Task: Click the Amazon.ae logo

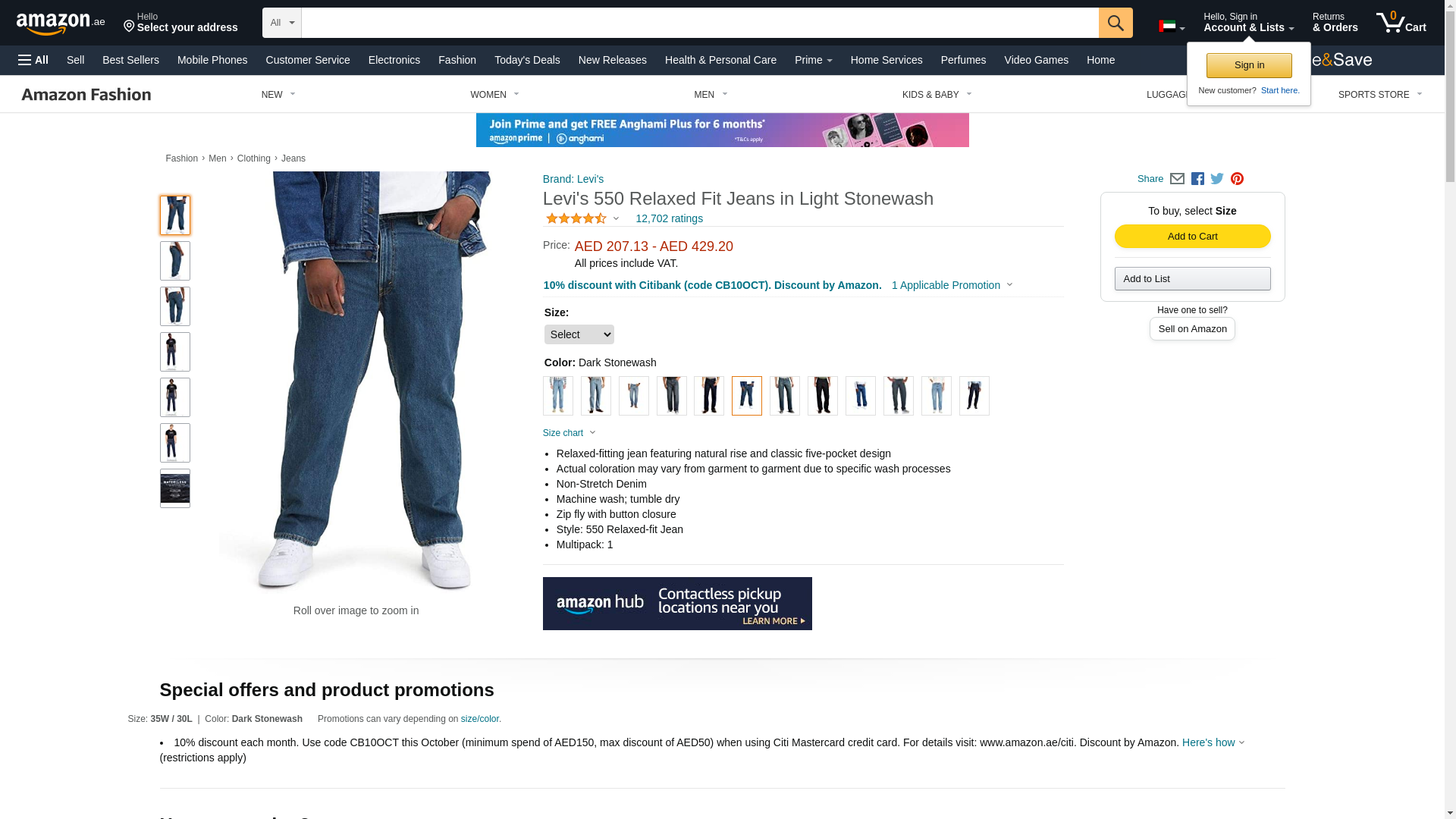Action: [61, 24]
